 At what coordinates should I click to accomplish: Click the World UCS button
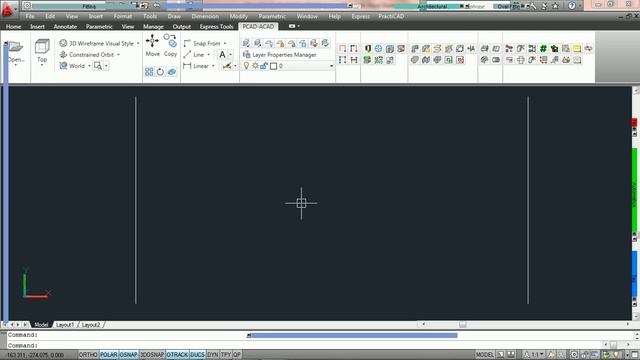[72, 66]
